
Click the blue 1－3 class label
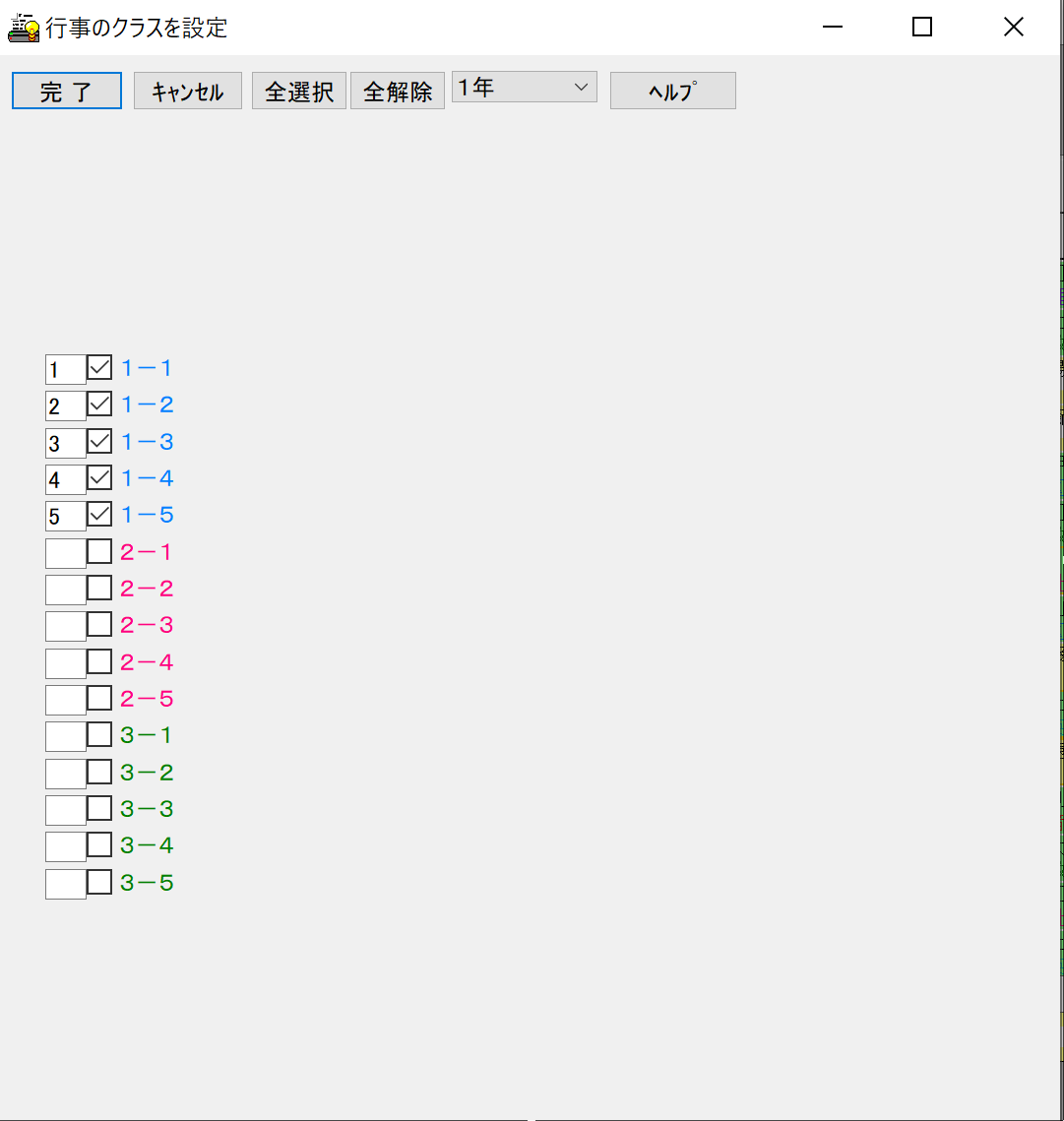point(147,441)
